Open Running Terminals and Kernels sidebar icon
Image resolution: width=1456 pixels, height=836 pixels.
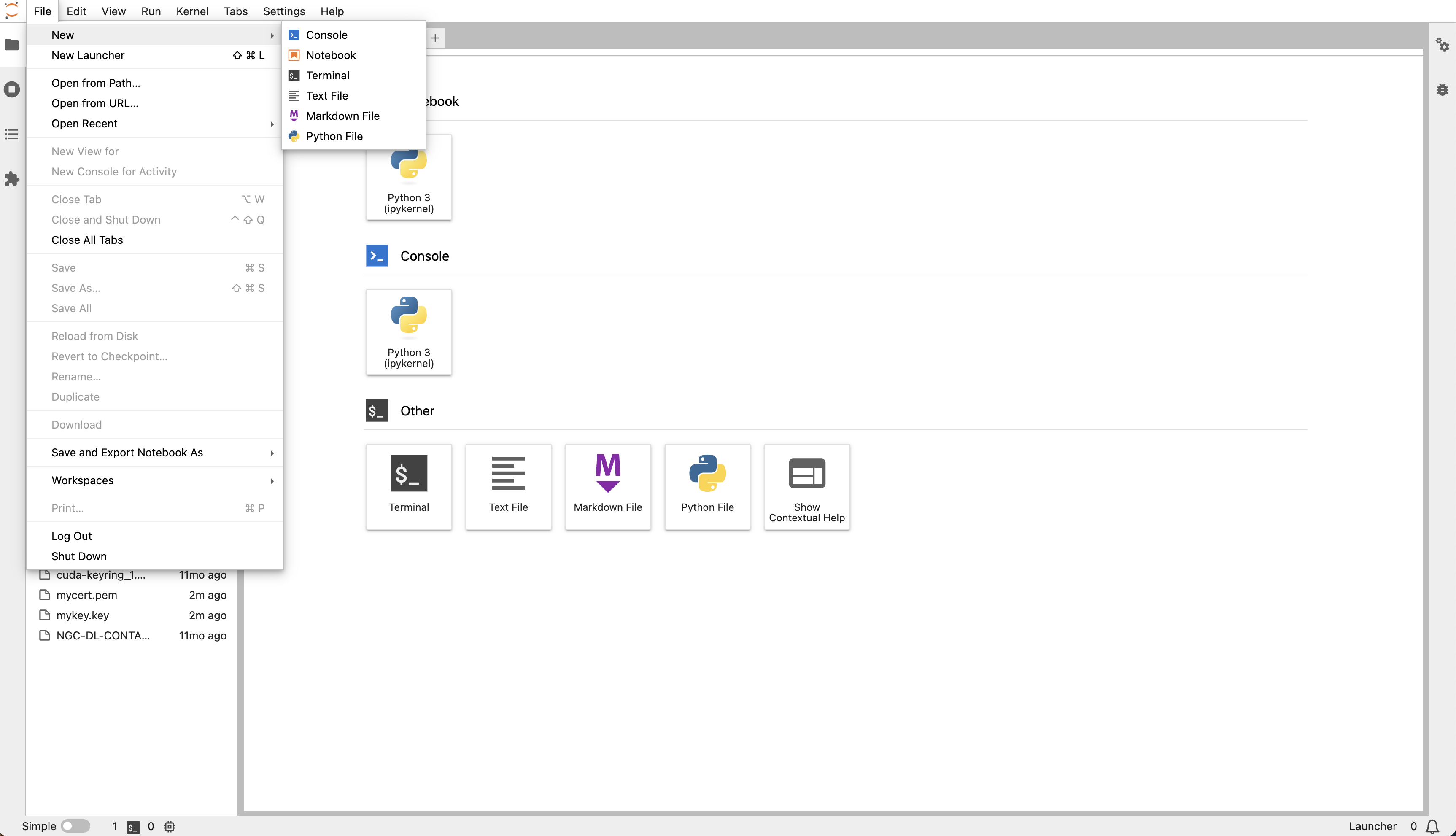click(x=12, y=89)
